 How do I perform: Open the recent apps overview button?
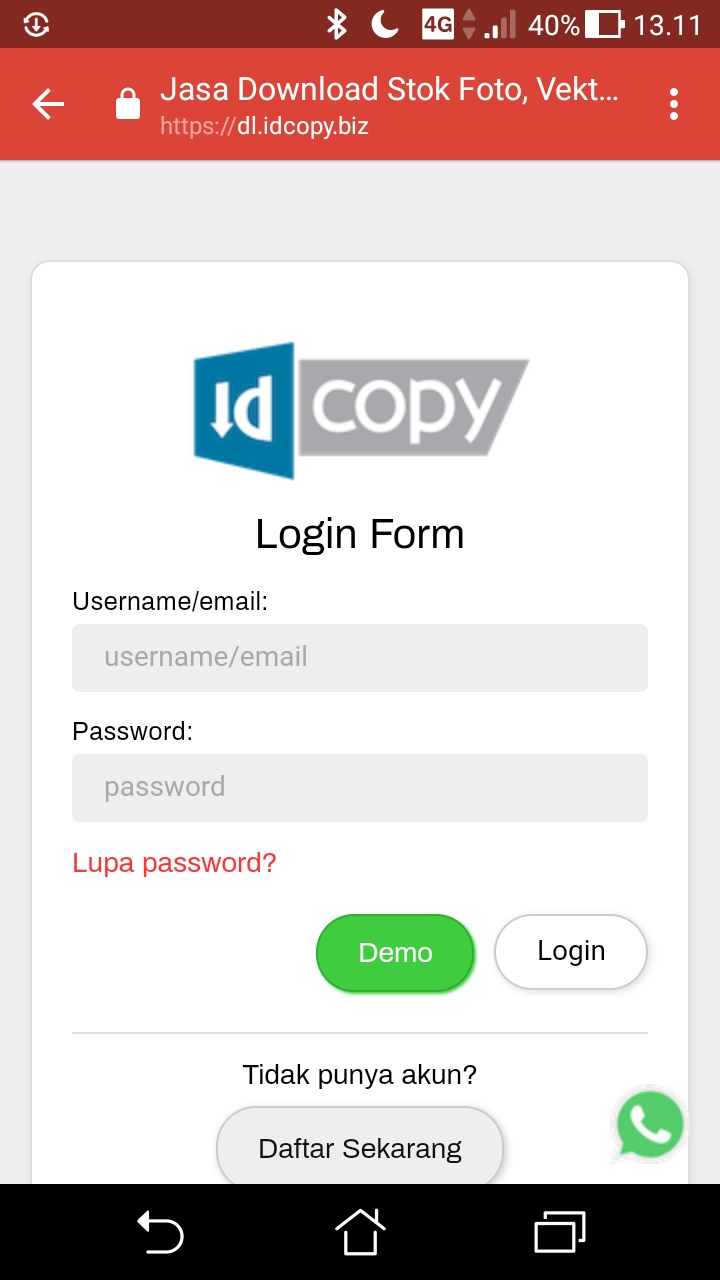[x=559, y=1231]
